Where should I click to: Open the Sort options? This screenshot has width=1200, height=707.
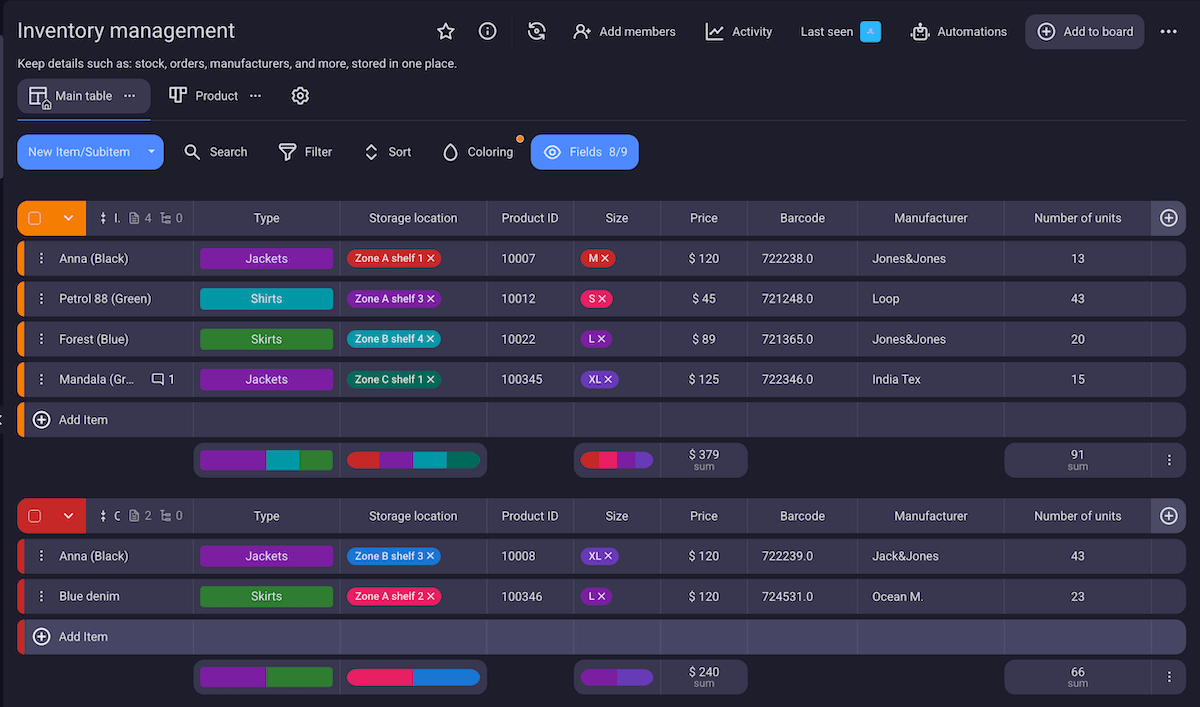[387, 151]
